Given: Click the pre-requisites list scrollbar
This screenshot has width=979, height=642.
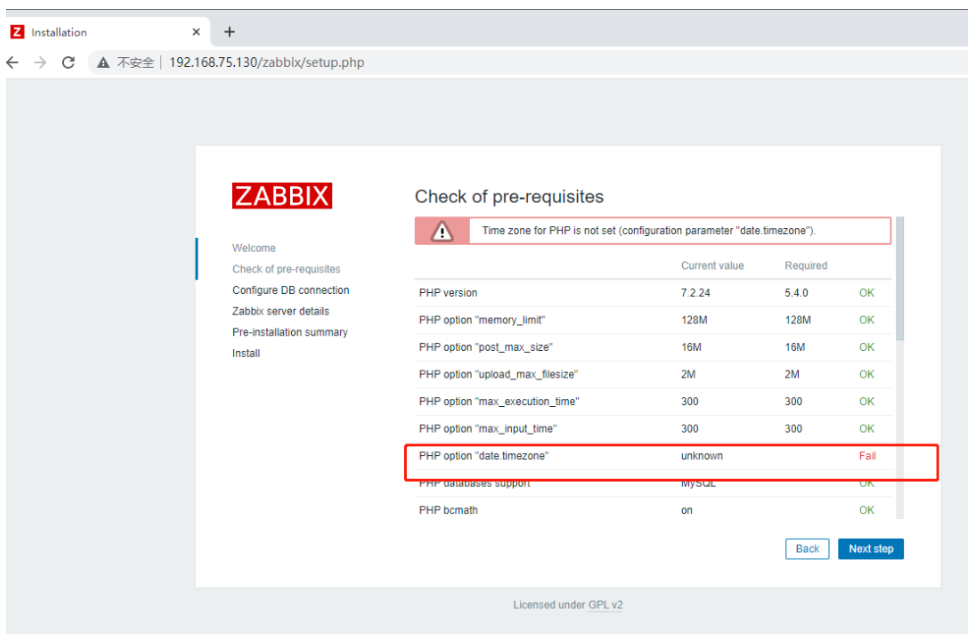Looking at the screenshot, I should coord(900,279).
